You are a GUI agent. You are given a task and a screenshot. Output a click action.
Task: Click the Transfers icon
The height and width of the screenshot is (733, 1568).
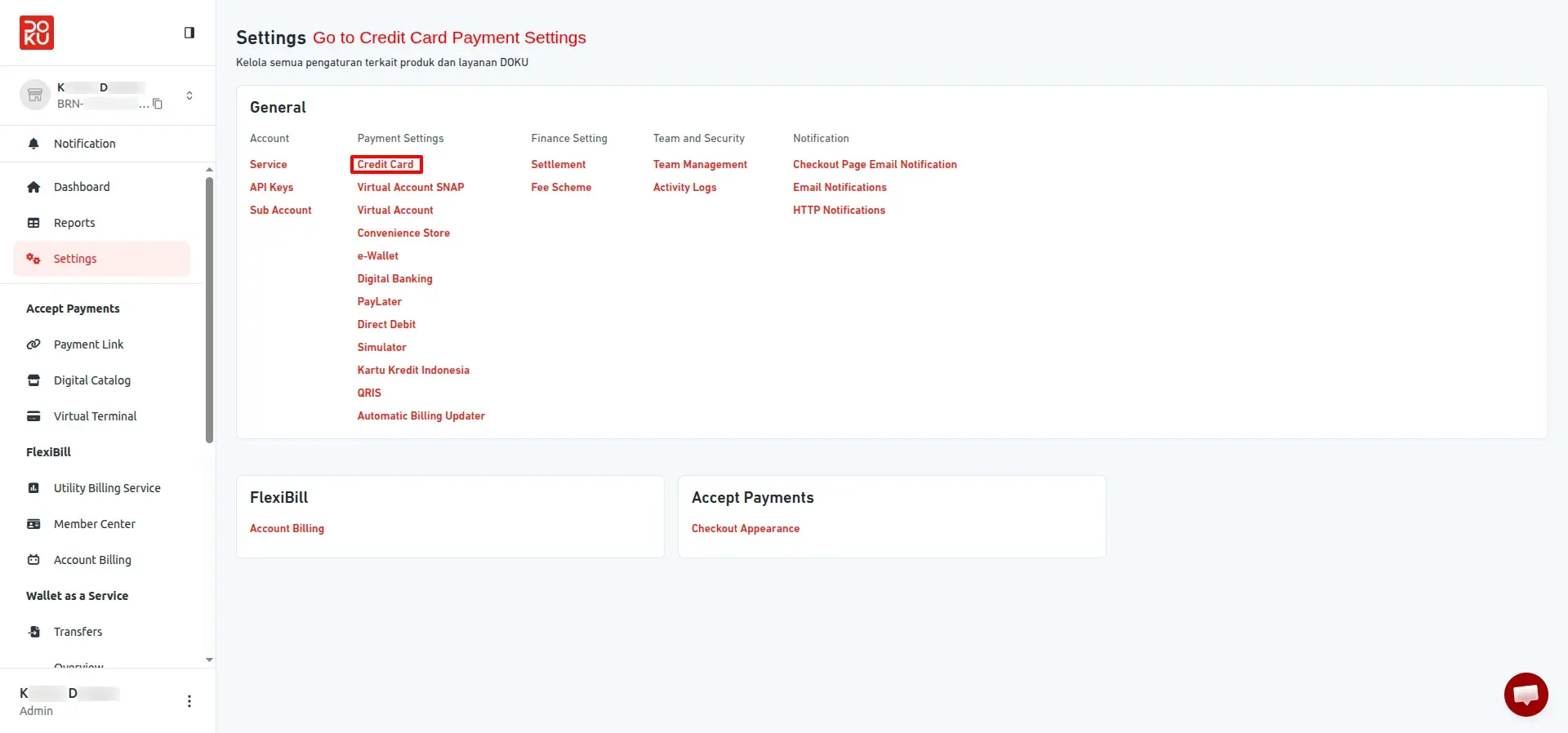click(x=33, y=632)
